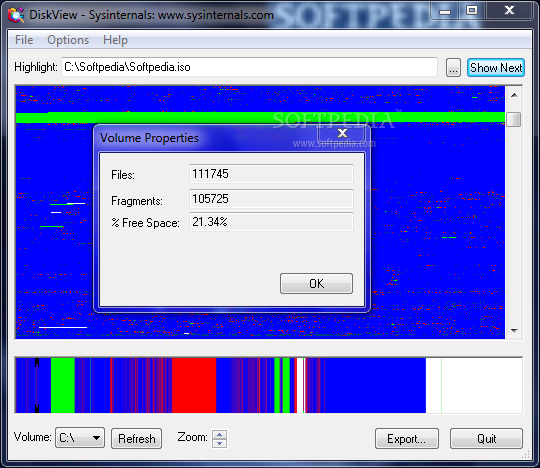540x468 pixels.
Task: Select the % Free Space value field
Action: click(x=271, y=222)
